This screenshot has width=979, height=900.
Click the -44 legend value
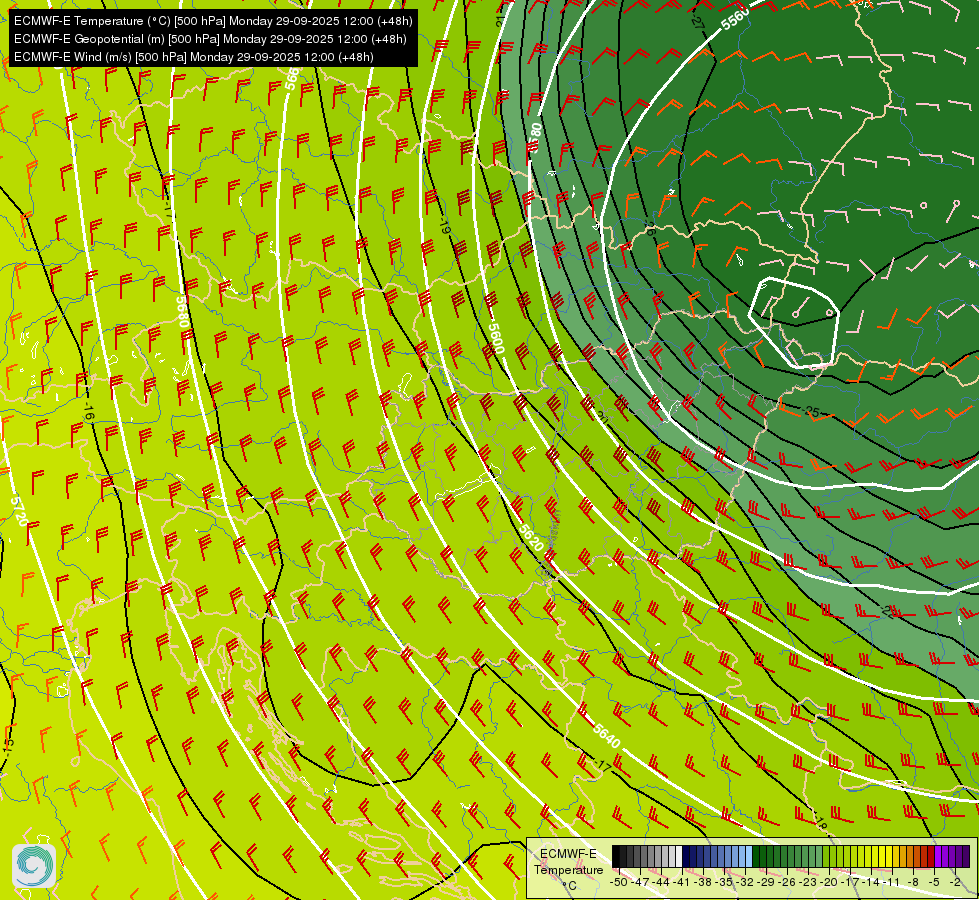[x=661, y=882]
